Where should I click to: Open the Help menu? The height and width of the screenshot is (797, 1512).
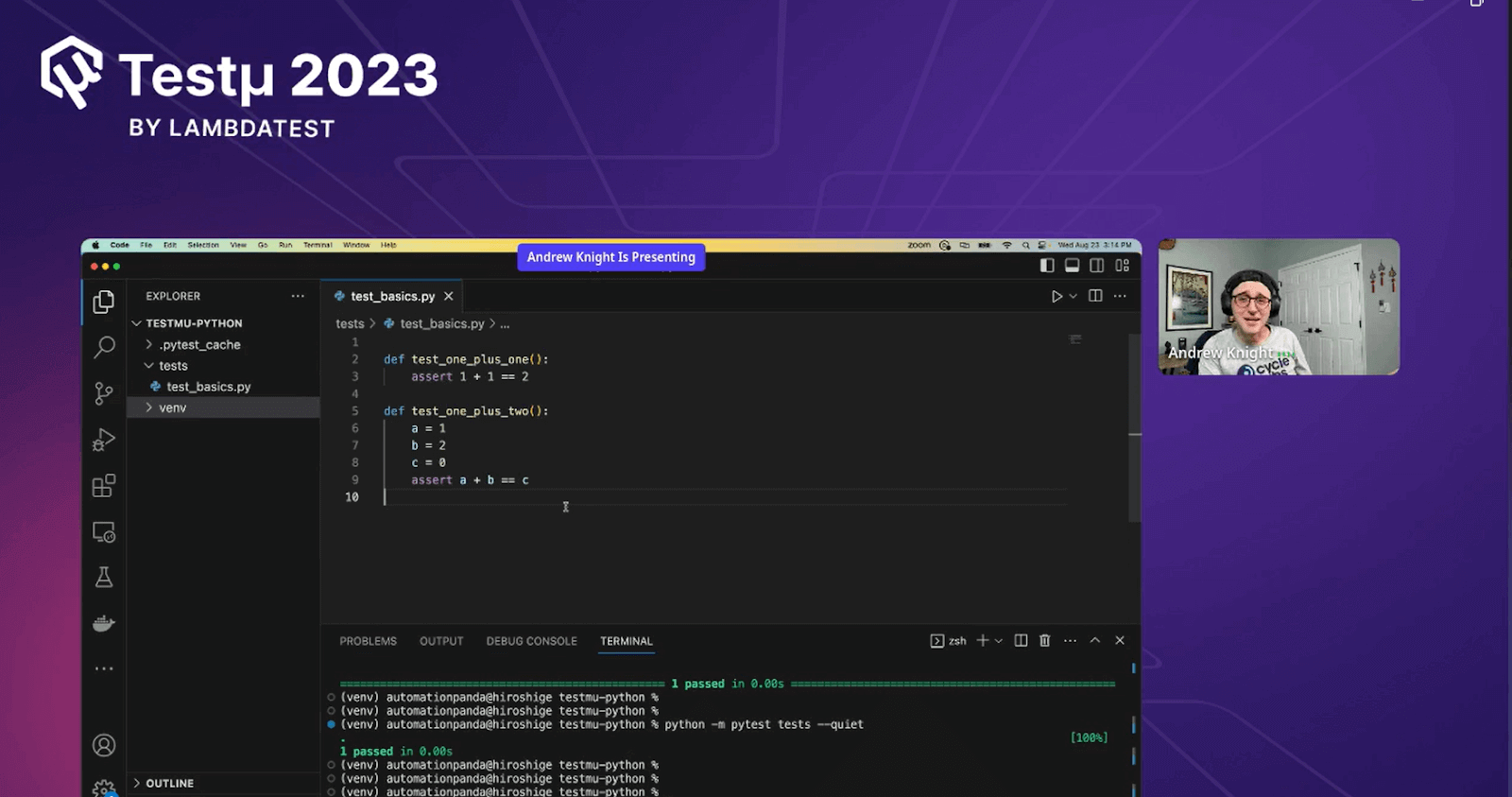click(x=388, y=245)
